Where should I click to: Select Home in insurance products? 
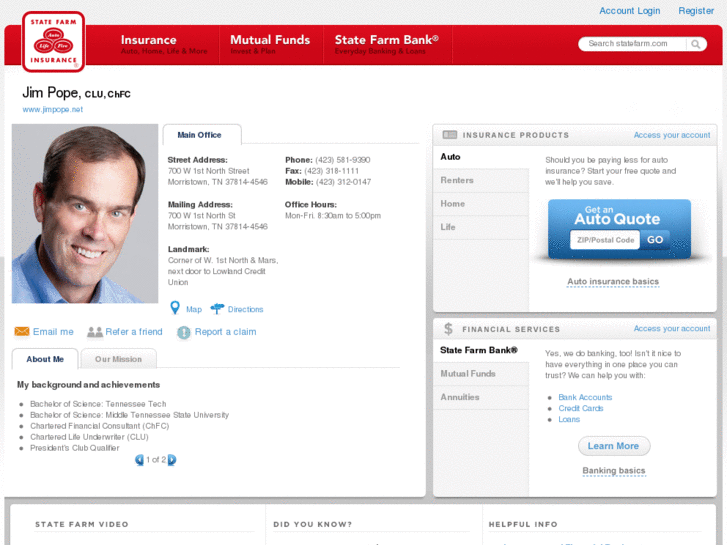coord(481,204)
